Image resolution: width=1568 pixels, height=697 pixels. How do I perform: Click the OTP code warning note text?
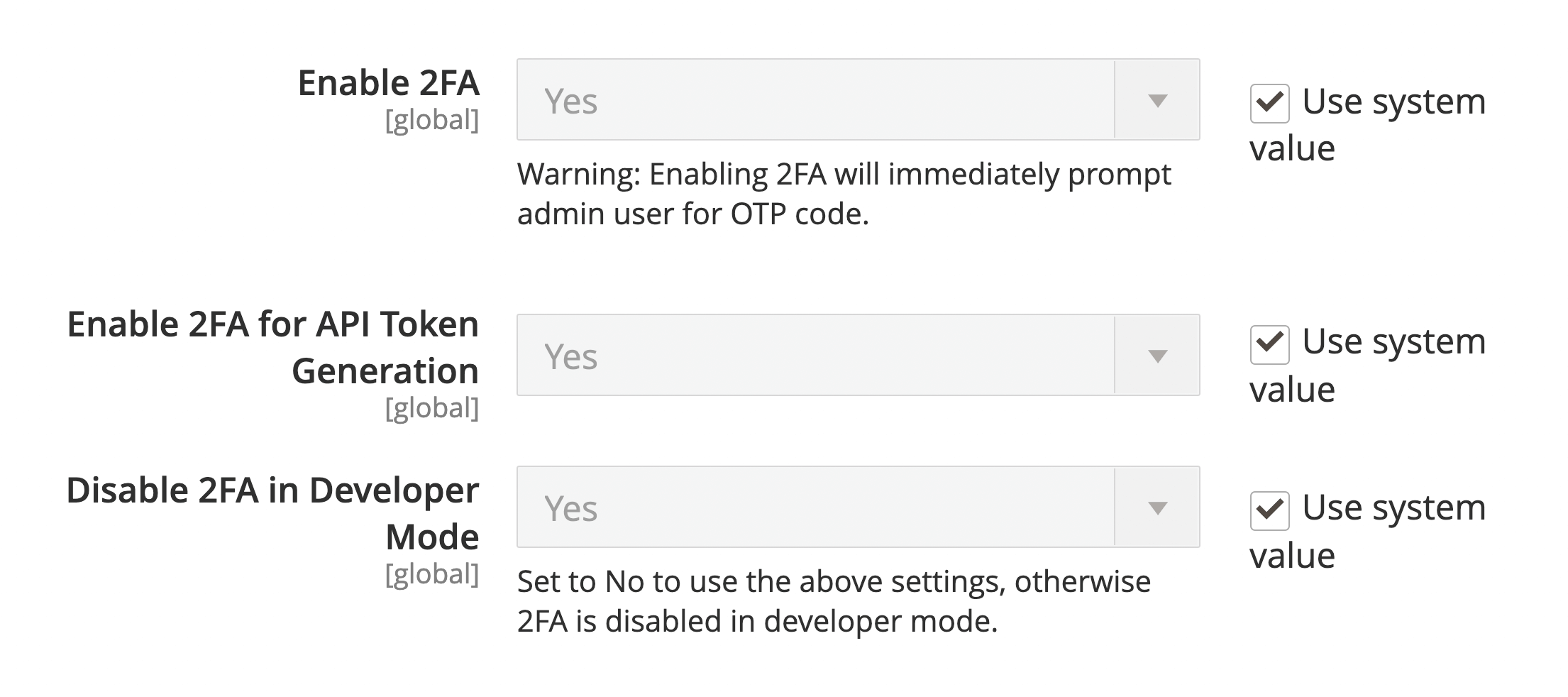pos(844,194)
